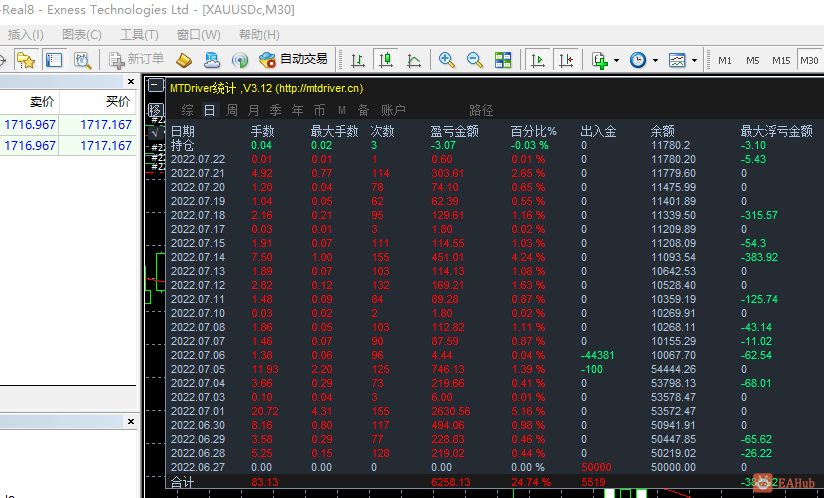Image resolution: width=824 pixels, height=498 pixels.
Task: Click the 新订单 new order button
Action: pyautogui.click(x=136, y=59)
